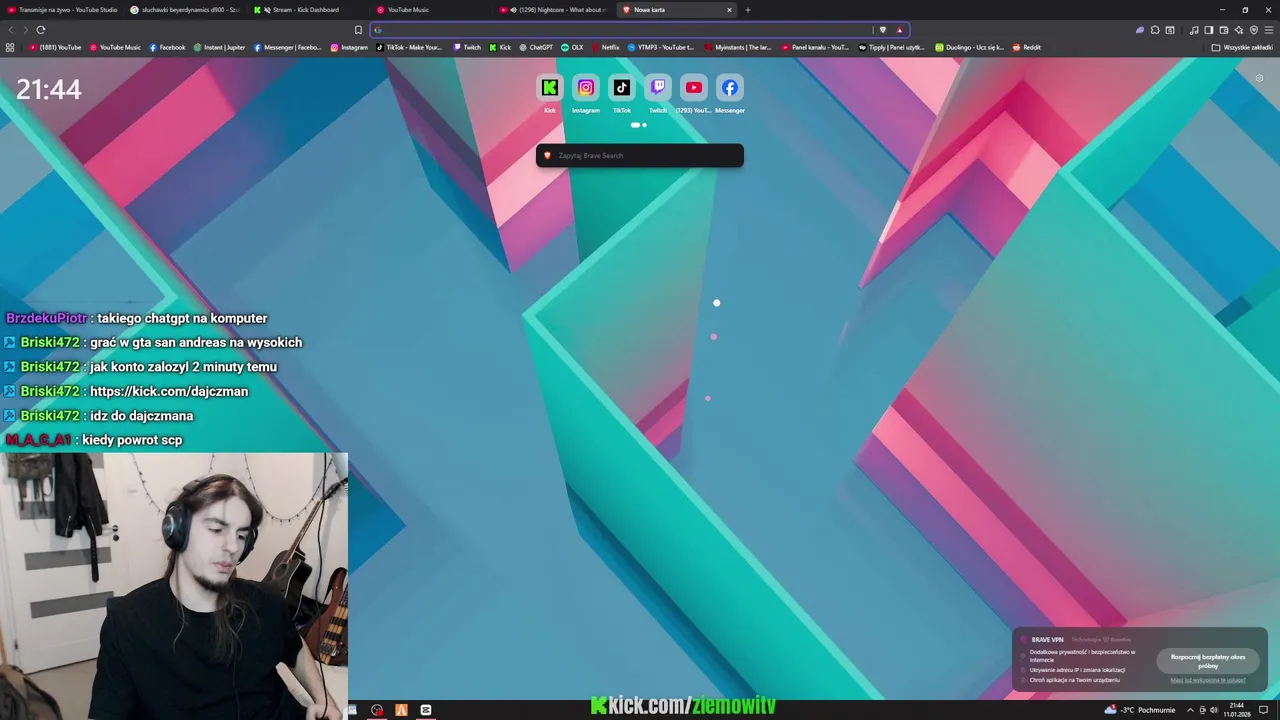Expand the Wszystkie zakładki folder
The height and width of the screenshot is (720, 1280).
click(x=1243, y=47)
